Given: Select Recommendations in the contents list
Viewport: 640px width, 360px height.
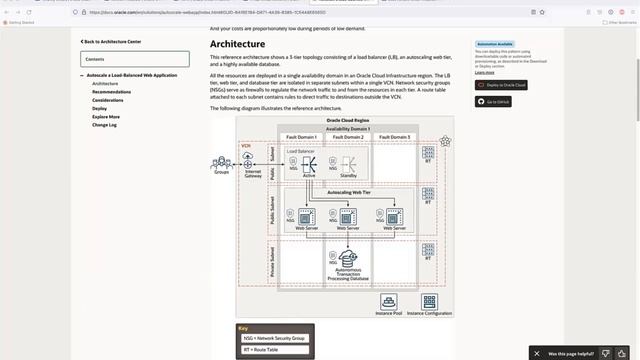Looking at the screenshot, I should tap(111, 92).
